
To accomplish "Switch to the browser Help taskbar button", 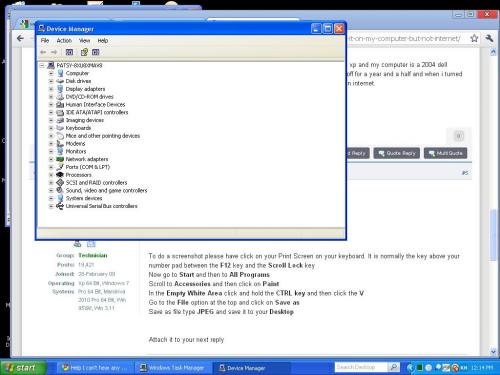I will pyautogui.click(x=95, y=368).
